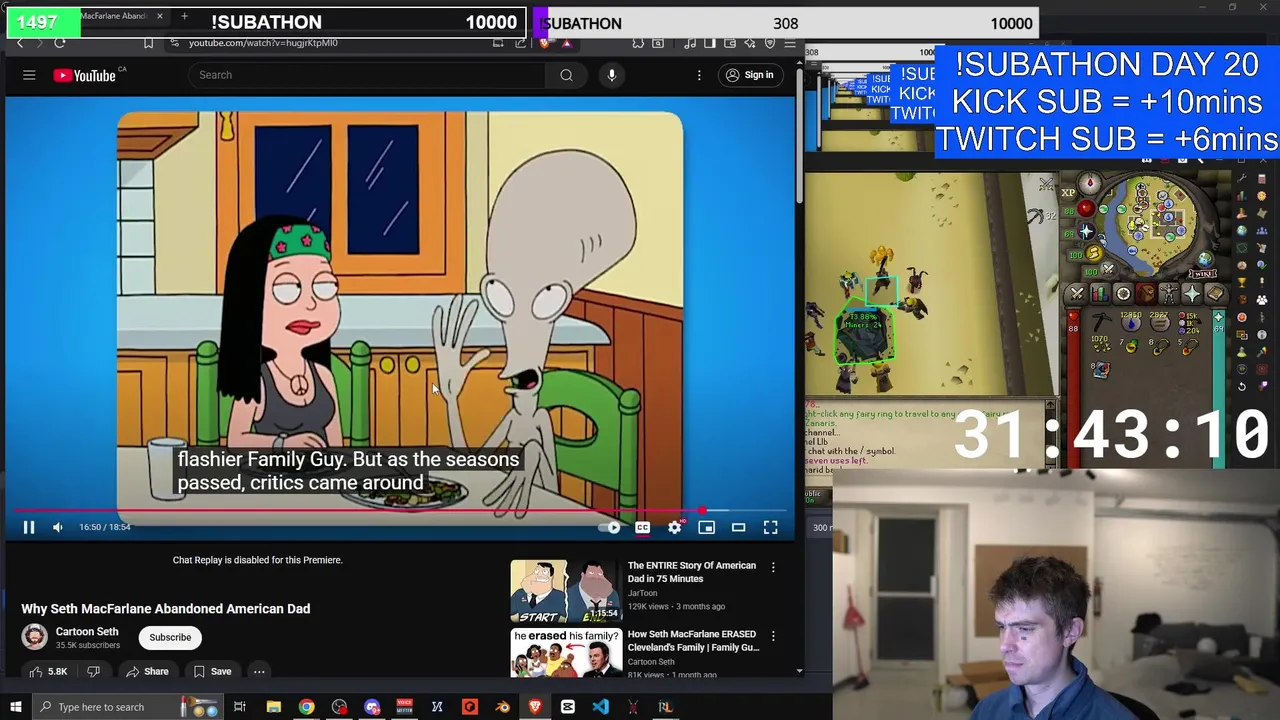The height and width of the screenshot is (720, 1280).
Task: Open the RuneScape Worn Equipment tab
Action: pos(1169,294)
